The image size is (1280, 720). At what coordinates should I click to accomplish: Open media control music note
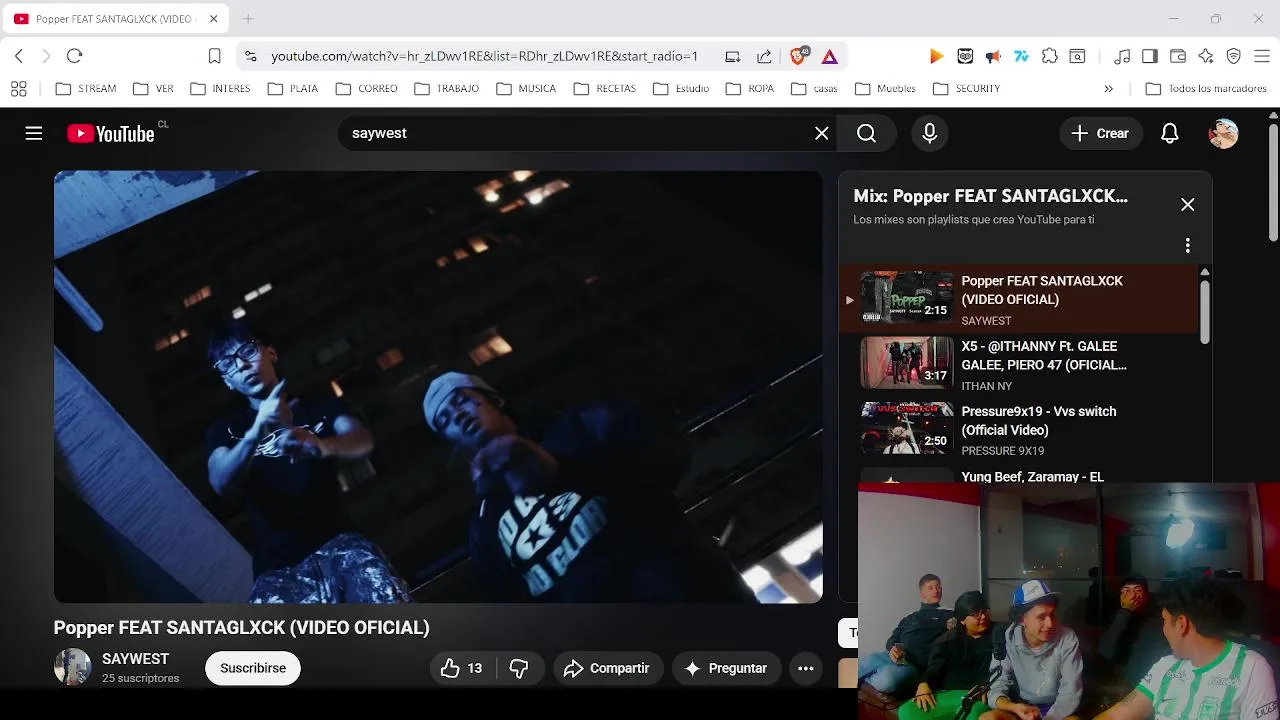(x=1122, y=56)
